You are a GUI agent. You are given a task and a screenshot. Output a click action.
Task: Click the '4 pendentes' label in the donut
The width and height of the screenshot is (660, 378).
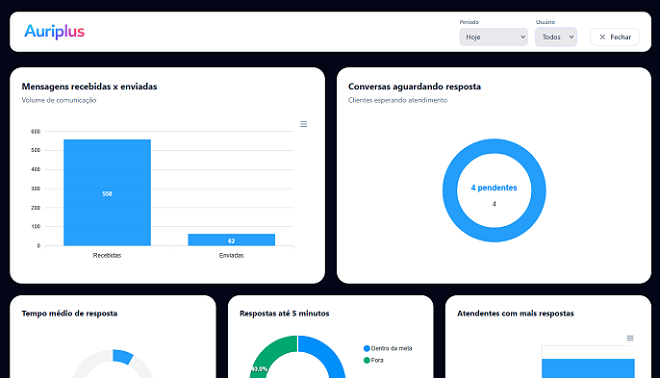coord(494,188)
